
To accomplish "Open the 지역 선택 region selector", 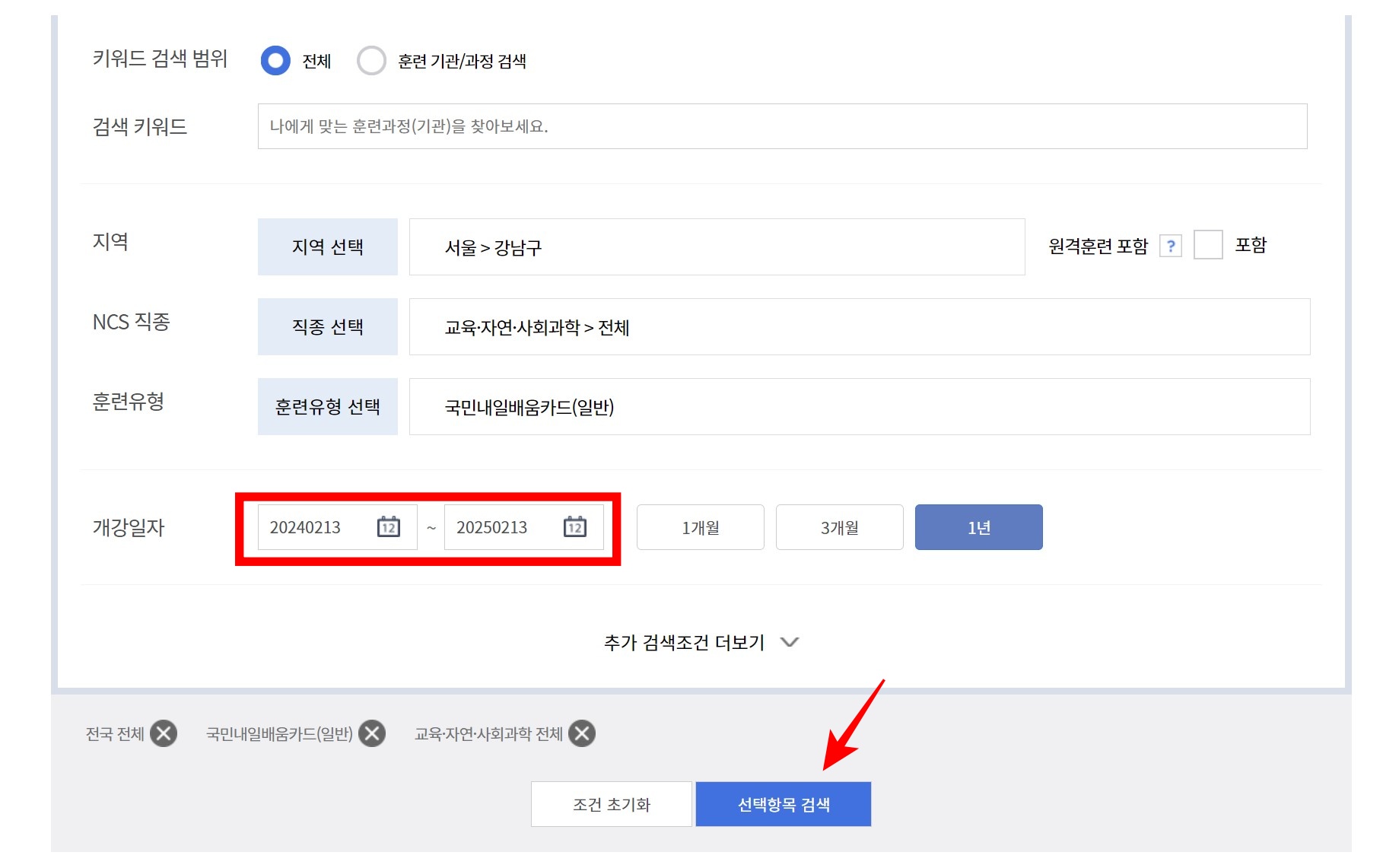I will 327,246.
